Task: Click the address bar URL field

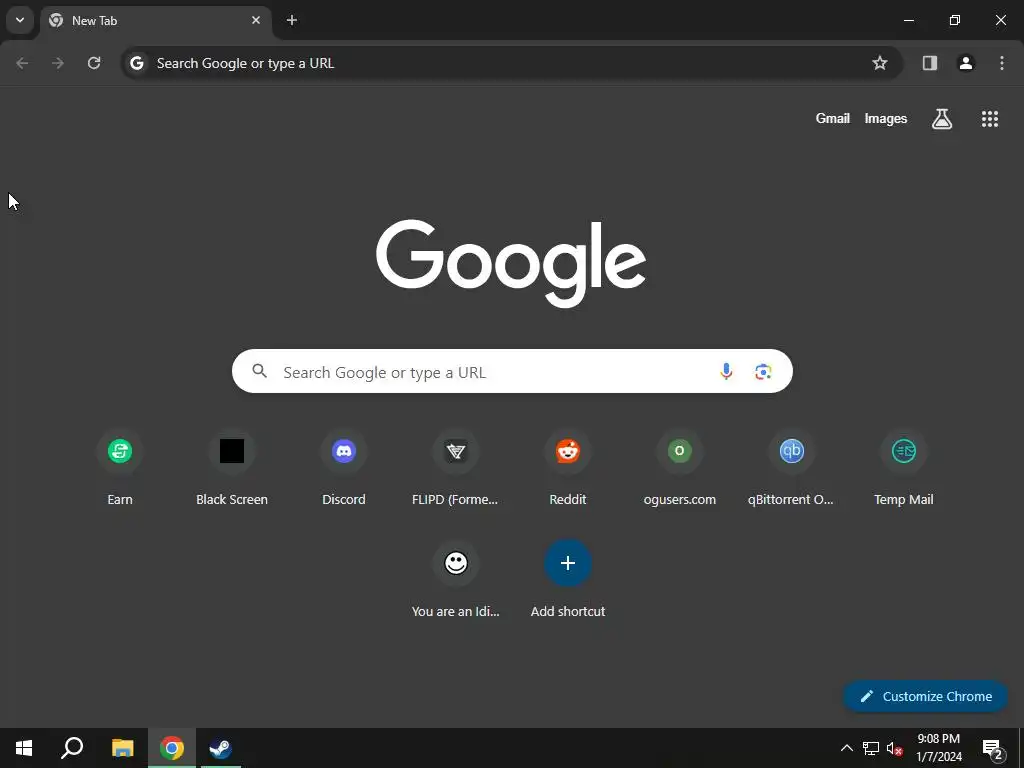Action: point(511,63)
